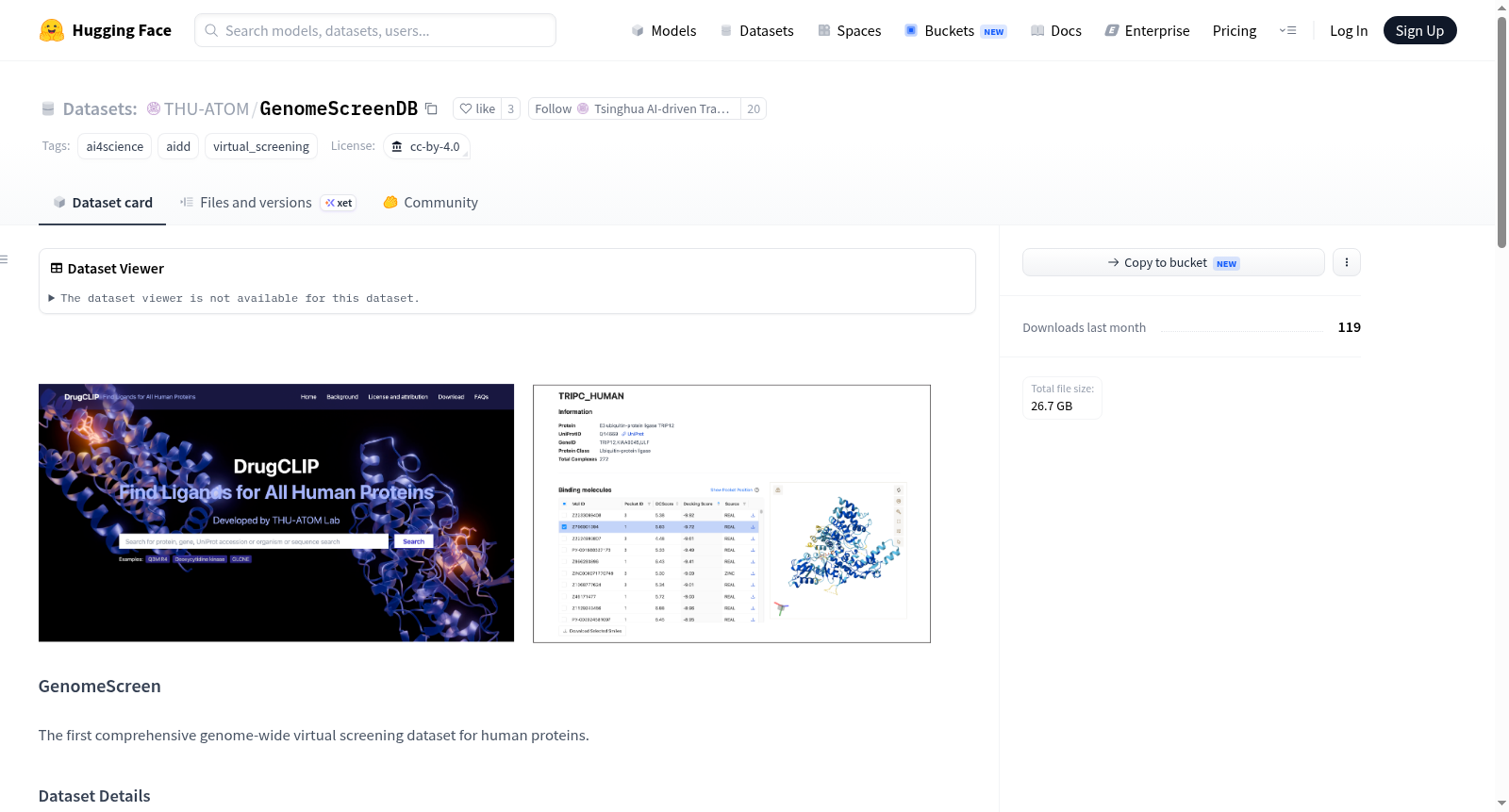Open three-dot more options menu
Image resolution: width=1509 pixels, height=812 pixels.
pos(1347,262)
